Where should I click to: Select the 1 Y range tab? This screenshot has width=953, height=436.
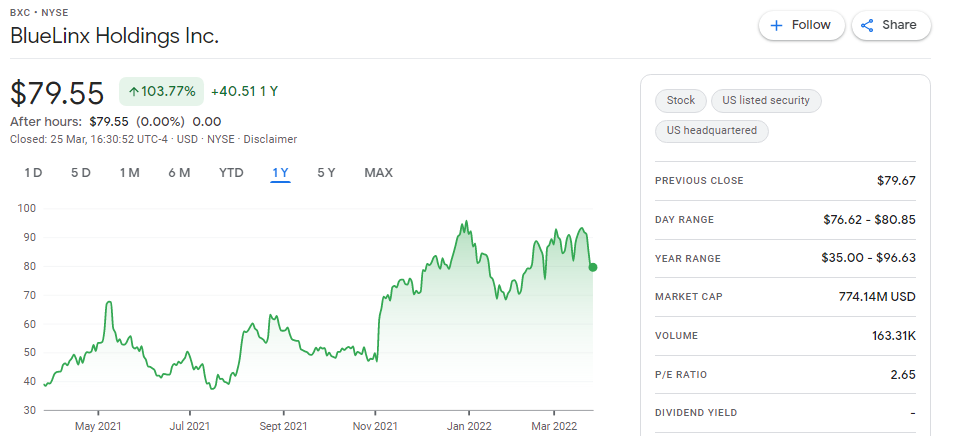click(280, 173)
